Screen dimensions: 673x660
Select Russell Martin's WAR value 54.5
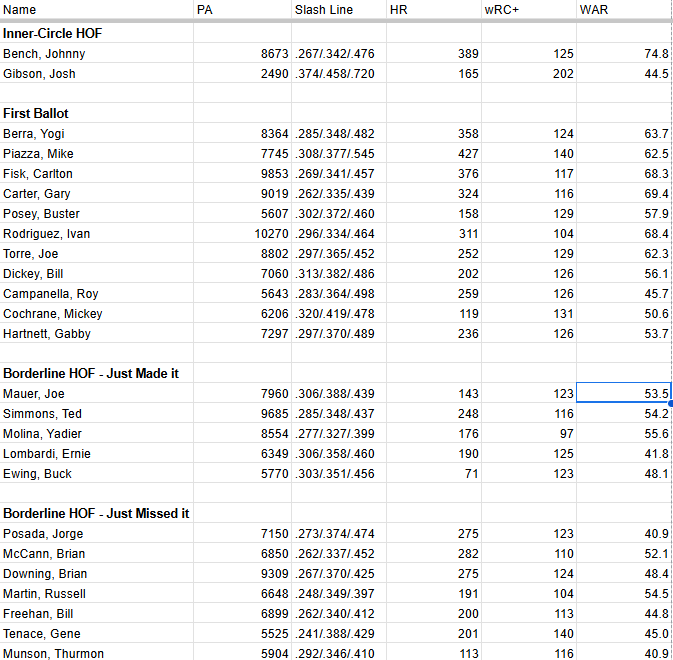[624, 593]
